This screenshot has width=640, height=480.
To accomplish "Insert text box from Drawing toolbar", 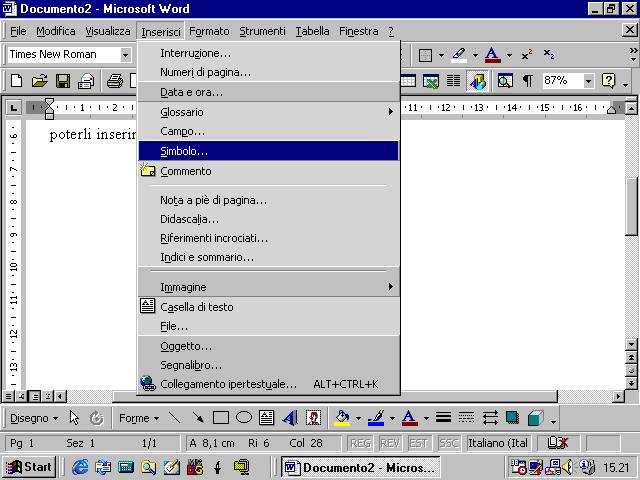I will coord(267,418).
